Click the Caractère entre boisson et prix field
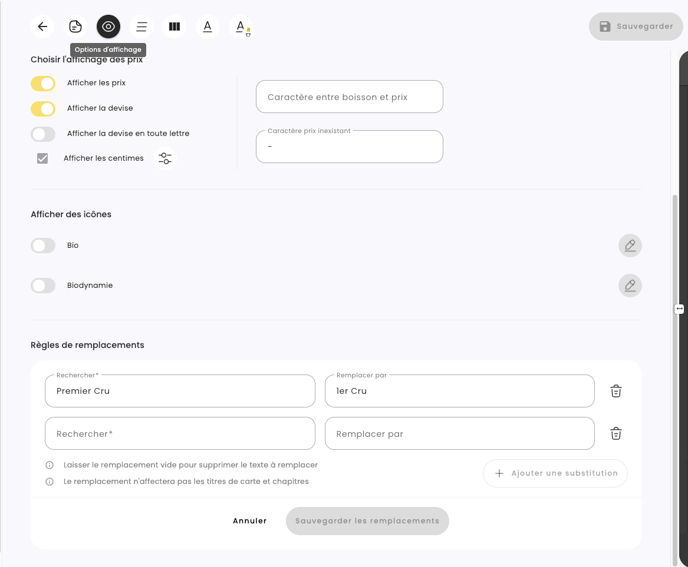 pyautogui.click(x=349, y=97)
